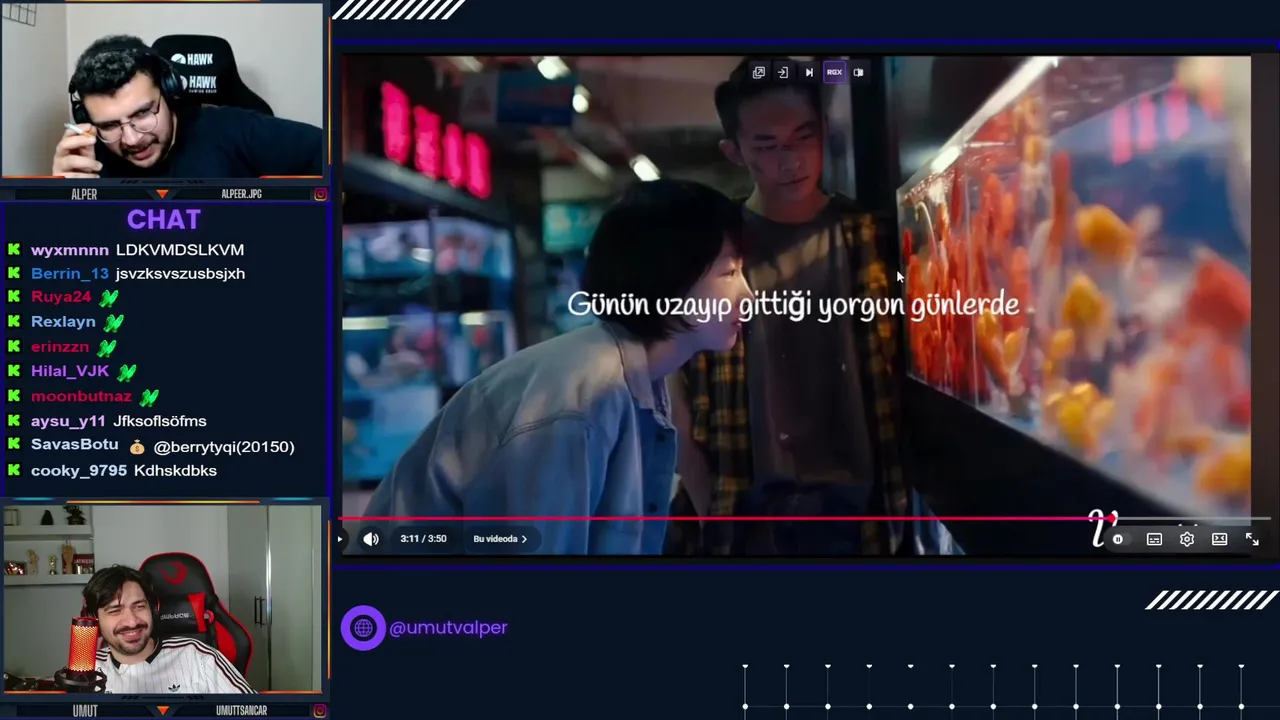Select username wyxmnnn in chat
The width and height of the screenshot is (1280, 720).
click(x=70, y=250)
